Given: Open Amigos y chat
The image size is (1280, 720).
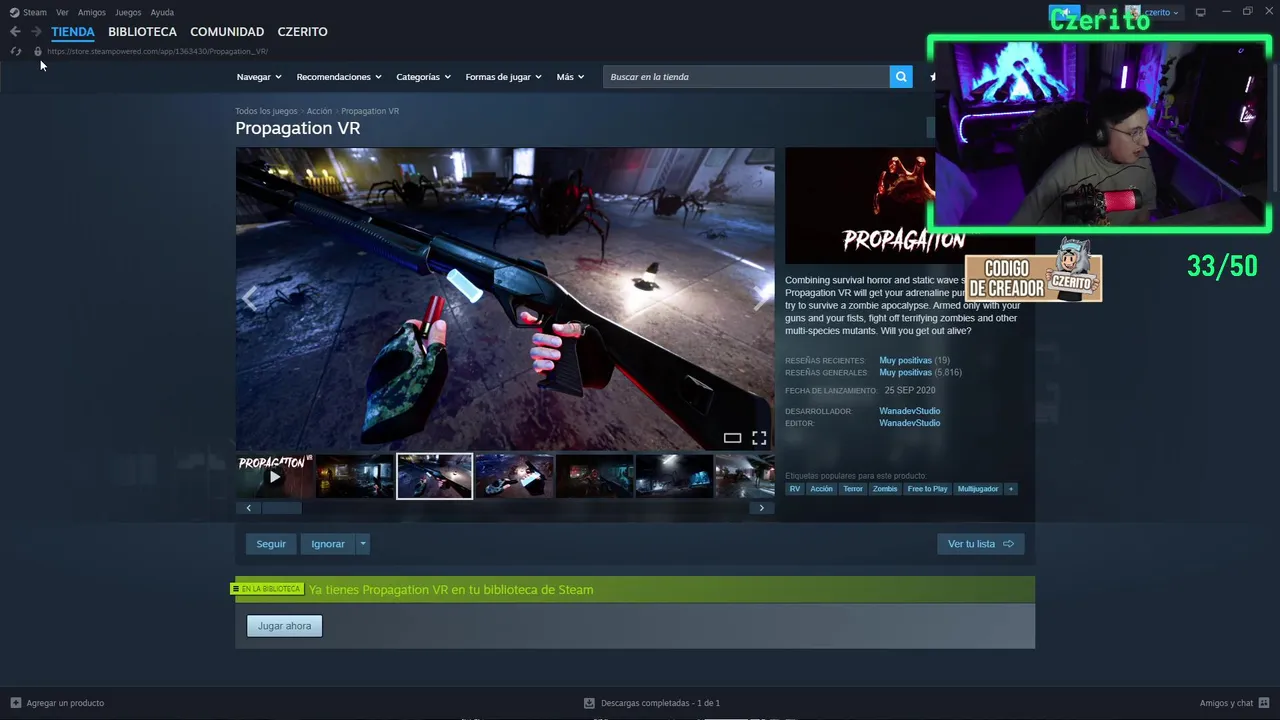Looking at the screenshot, I should [x=1235, y=703].
